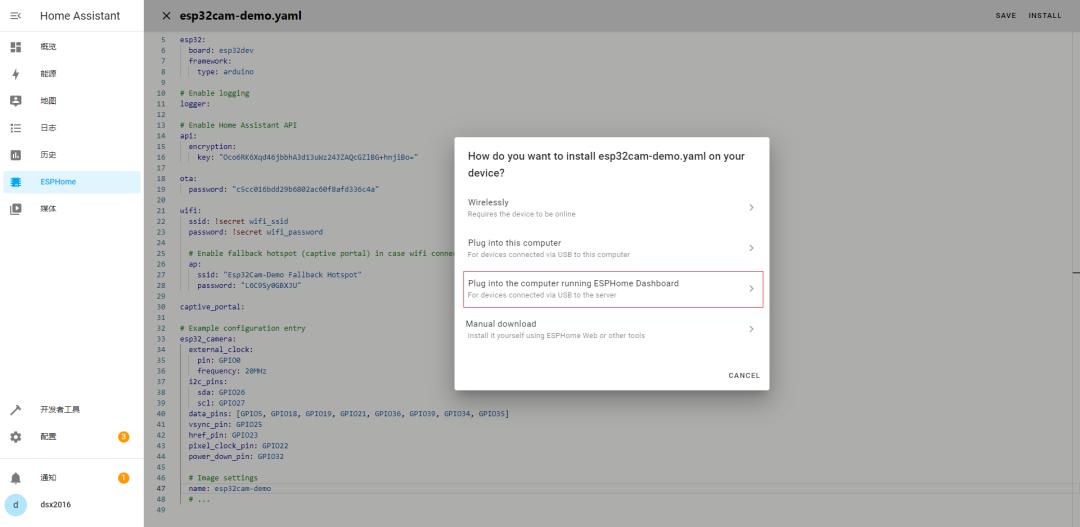Close the esp32cam-demo.yaml editor with X
This screenshot has height=527, width=1080.
(x=167, y=16)
